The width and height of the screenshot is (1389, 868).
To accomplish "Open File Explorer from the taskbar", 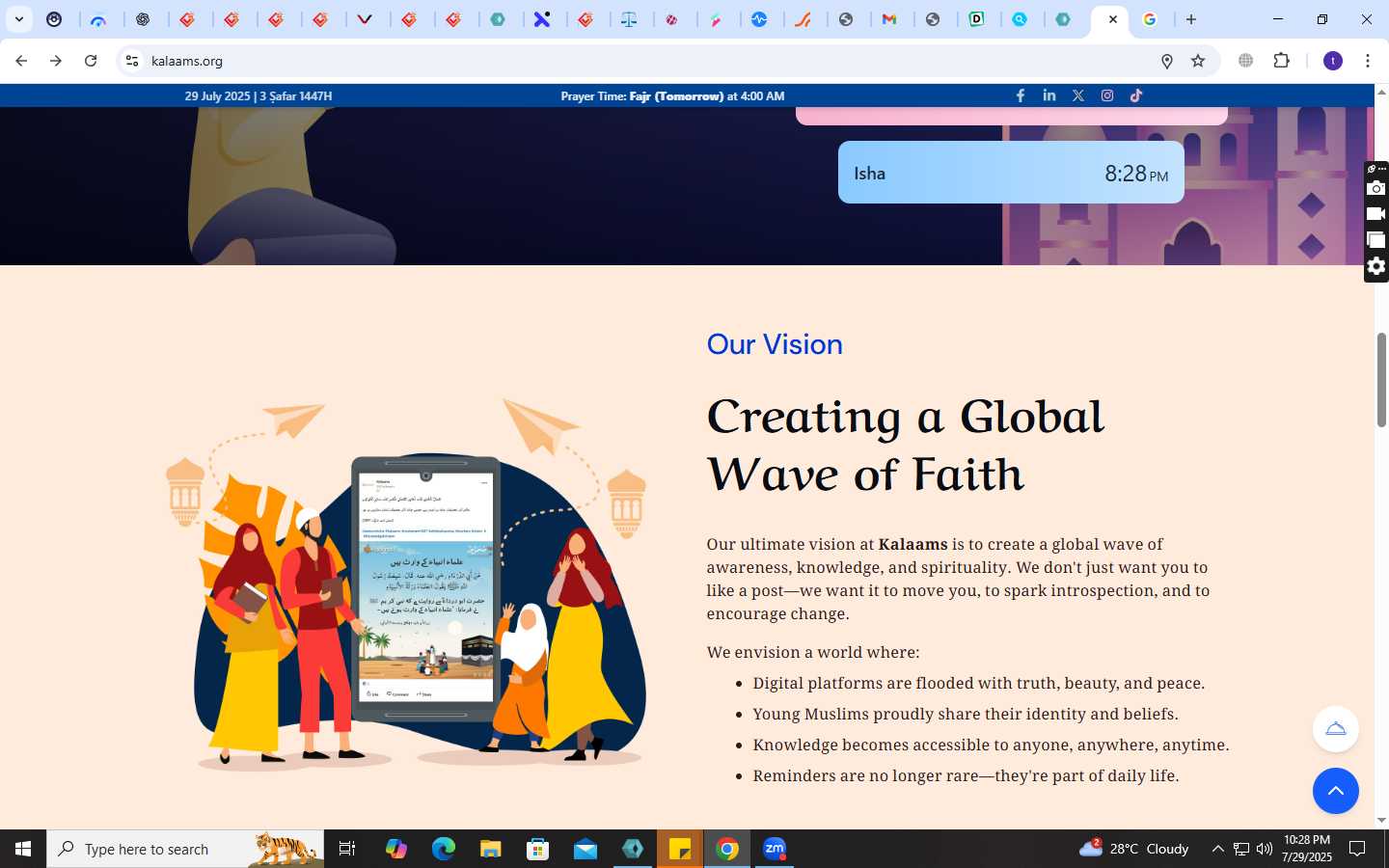I will (490, 849).
